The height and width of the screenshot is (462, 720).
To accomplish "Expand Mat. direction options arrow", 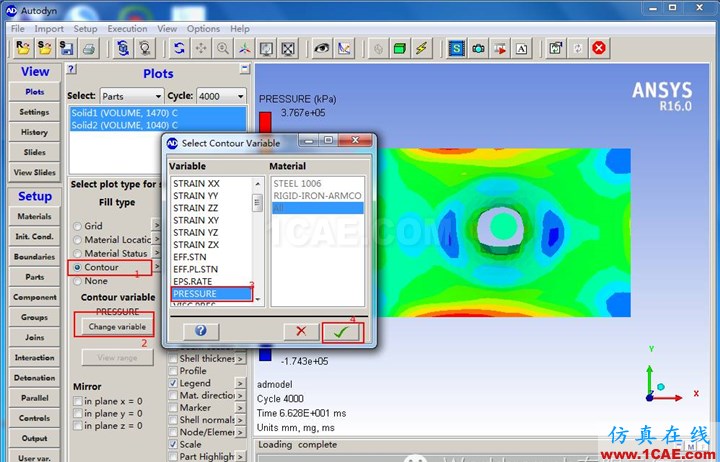I will point(240,395).
